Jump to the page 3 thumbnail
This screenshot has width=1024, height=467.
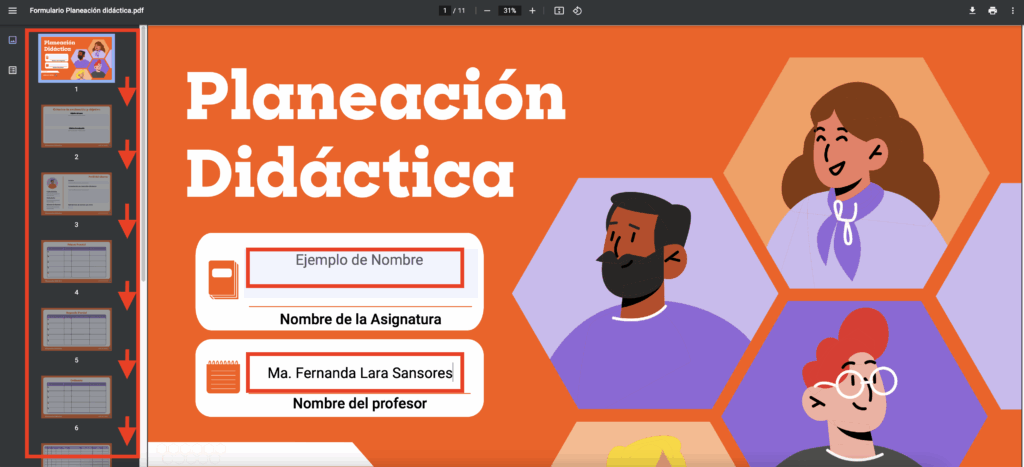point(77,193)
